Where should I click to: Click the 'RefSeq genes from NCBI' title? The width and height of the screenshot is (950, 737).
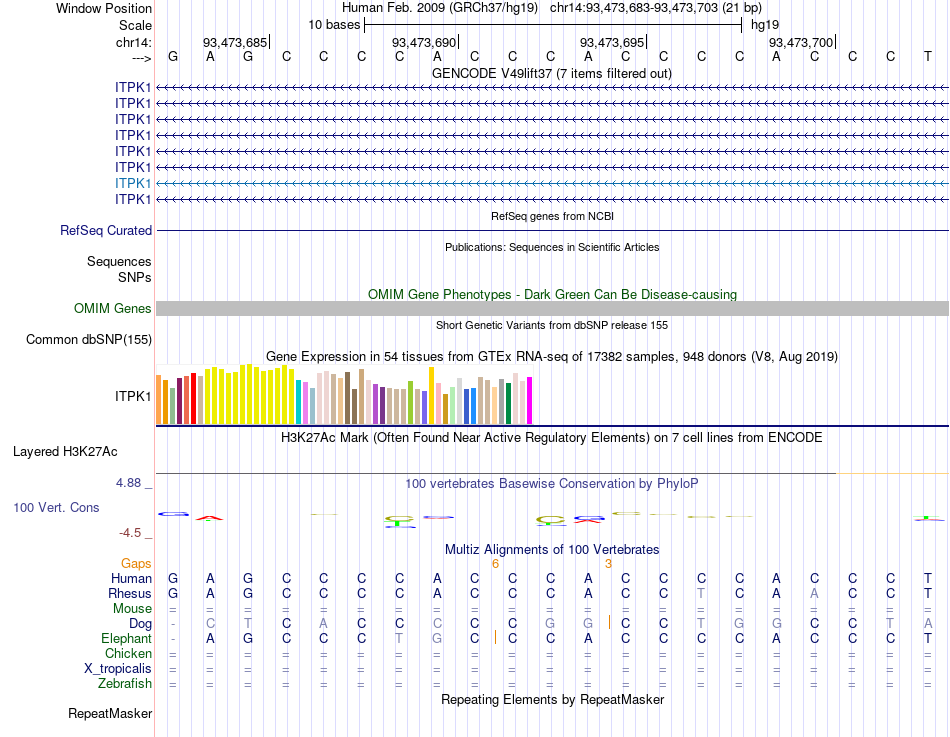[x=553, y=216]
